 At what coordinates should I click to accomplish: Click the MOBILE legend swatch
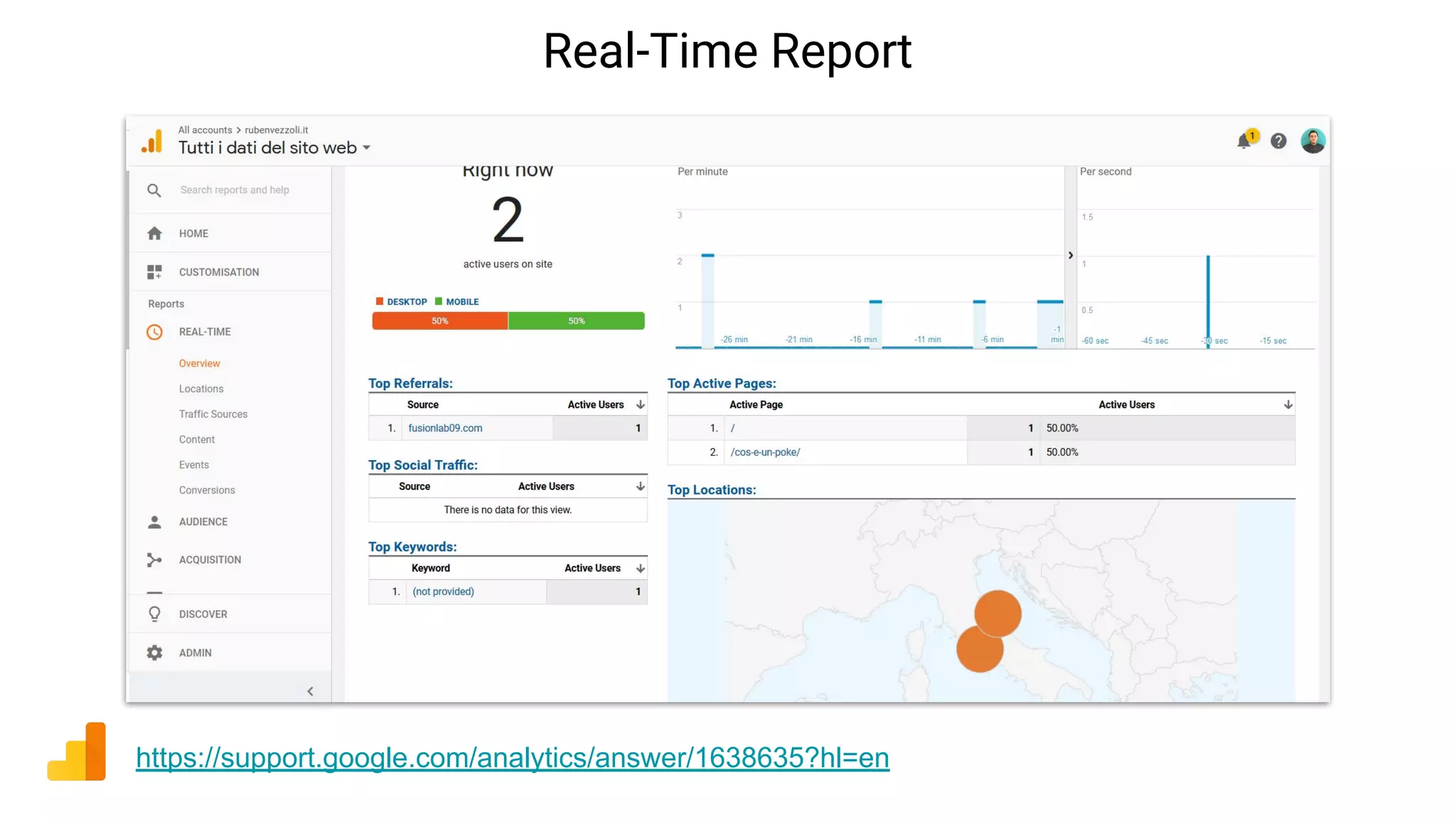click(439, 301)
